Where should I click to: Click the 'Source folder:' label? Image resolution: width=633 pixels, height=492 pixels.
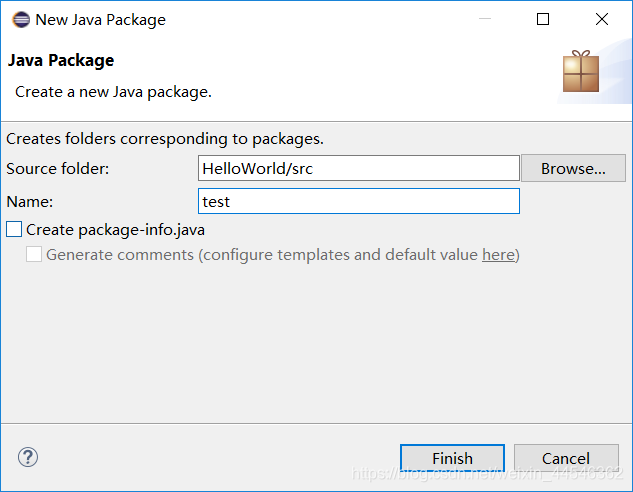point(58,168)
